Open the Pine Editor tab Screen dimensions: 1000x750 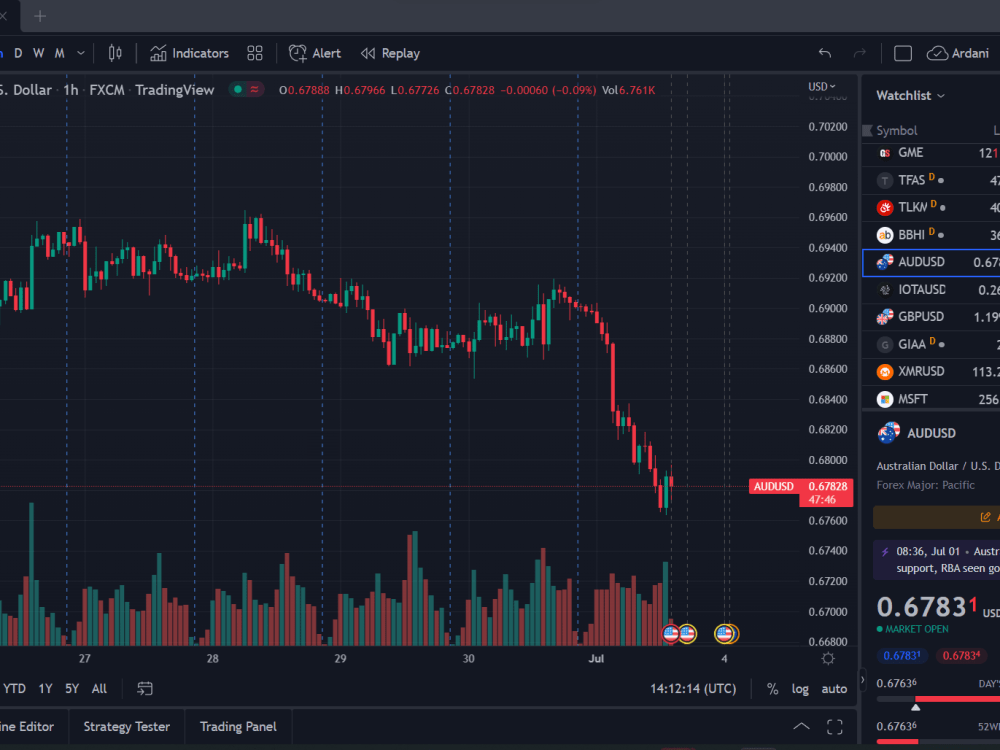(28, 726)
